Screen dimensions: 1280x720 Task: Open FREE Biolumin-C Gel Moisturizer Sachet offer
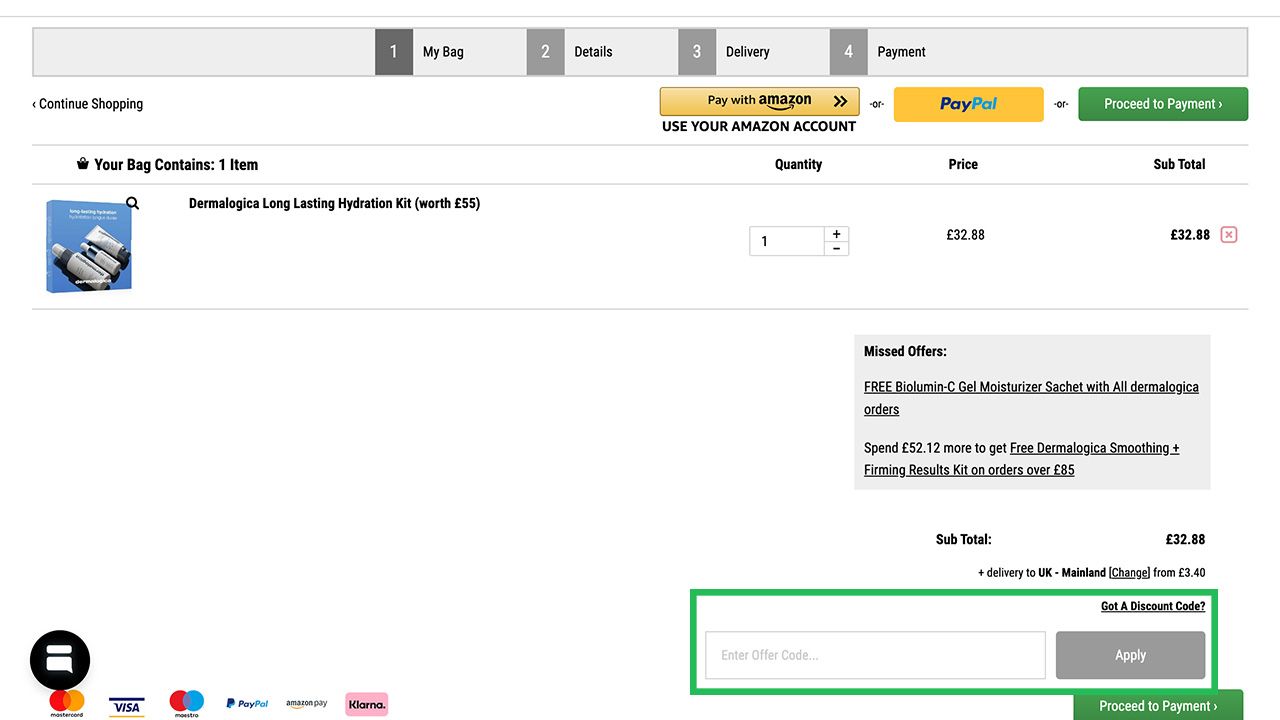1031,398
